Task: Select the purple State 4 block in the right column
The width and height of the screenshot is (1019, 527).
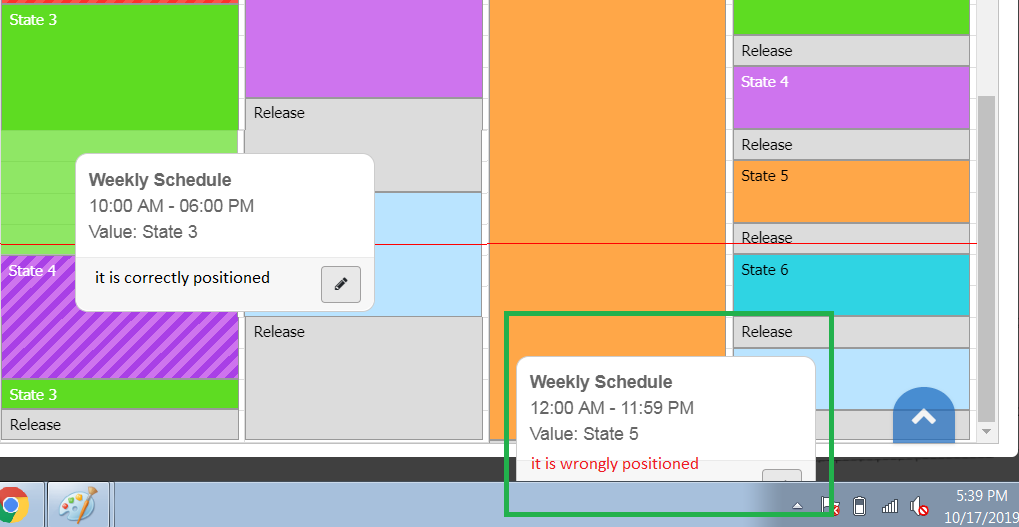Action: click(x=851, y=97)
